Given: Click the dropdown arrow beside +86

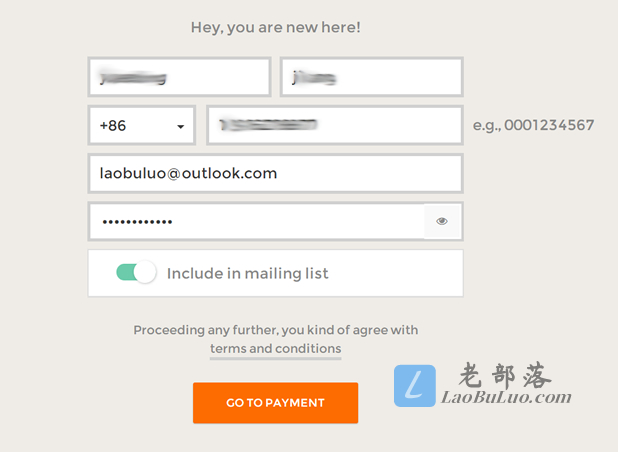Looking at the screenshot, I should point(181,126).
